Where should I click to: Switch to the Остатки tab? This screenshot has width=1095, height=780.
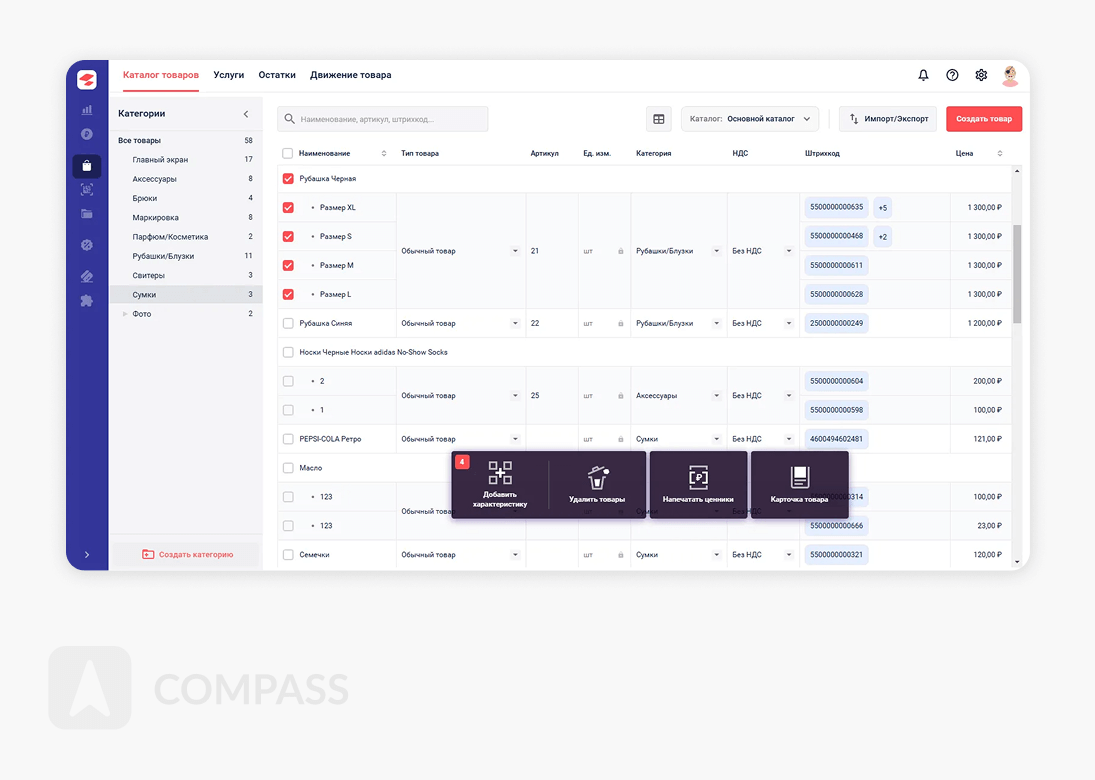[x=277, y=75]
